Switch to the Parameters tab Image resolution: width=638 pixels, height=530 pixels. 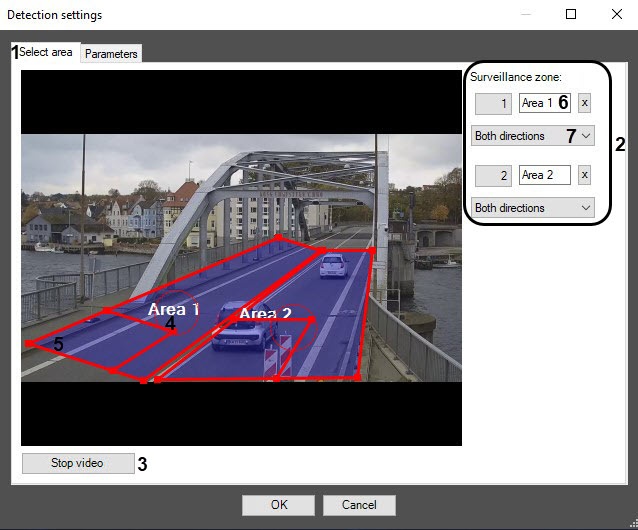point(111,54)
